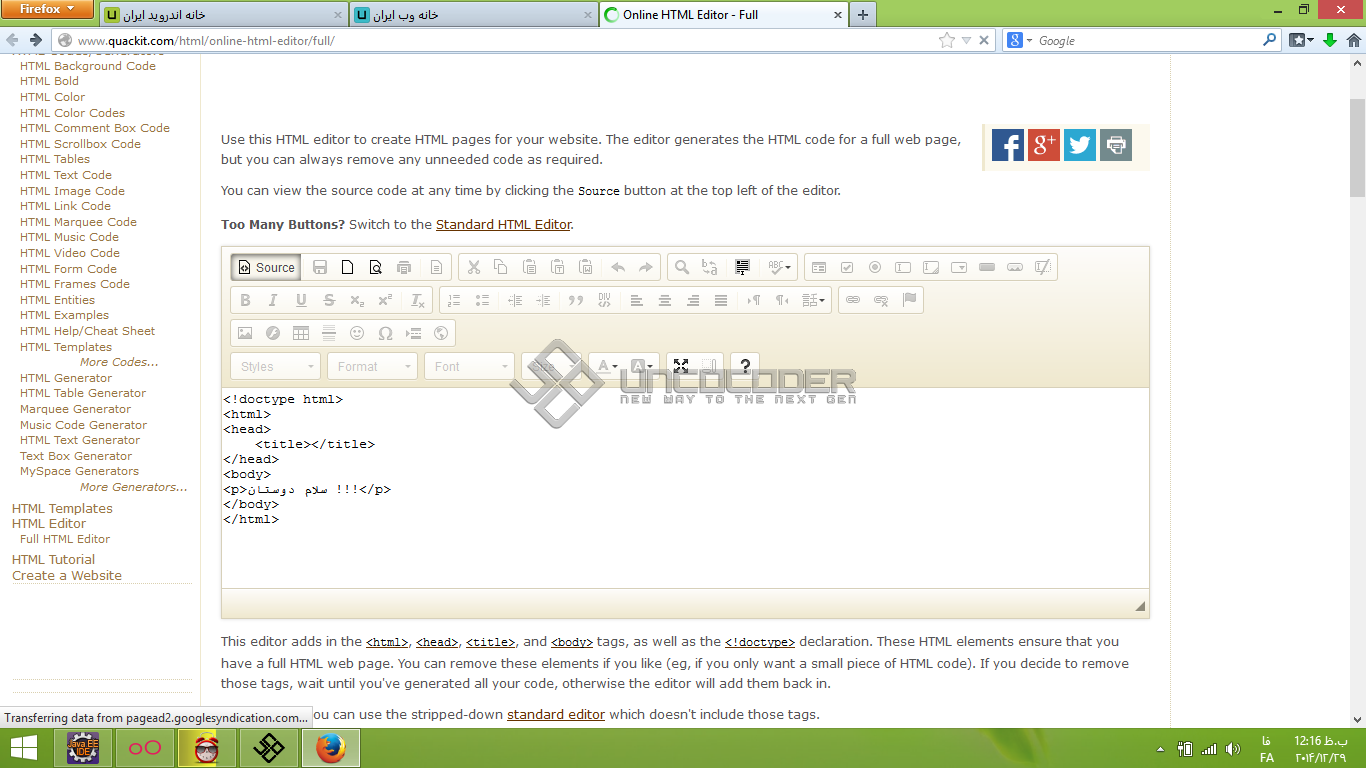The image size is (1366, 768).
Task: Insert a table
Action: click(x=301, y=333)
